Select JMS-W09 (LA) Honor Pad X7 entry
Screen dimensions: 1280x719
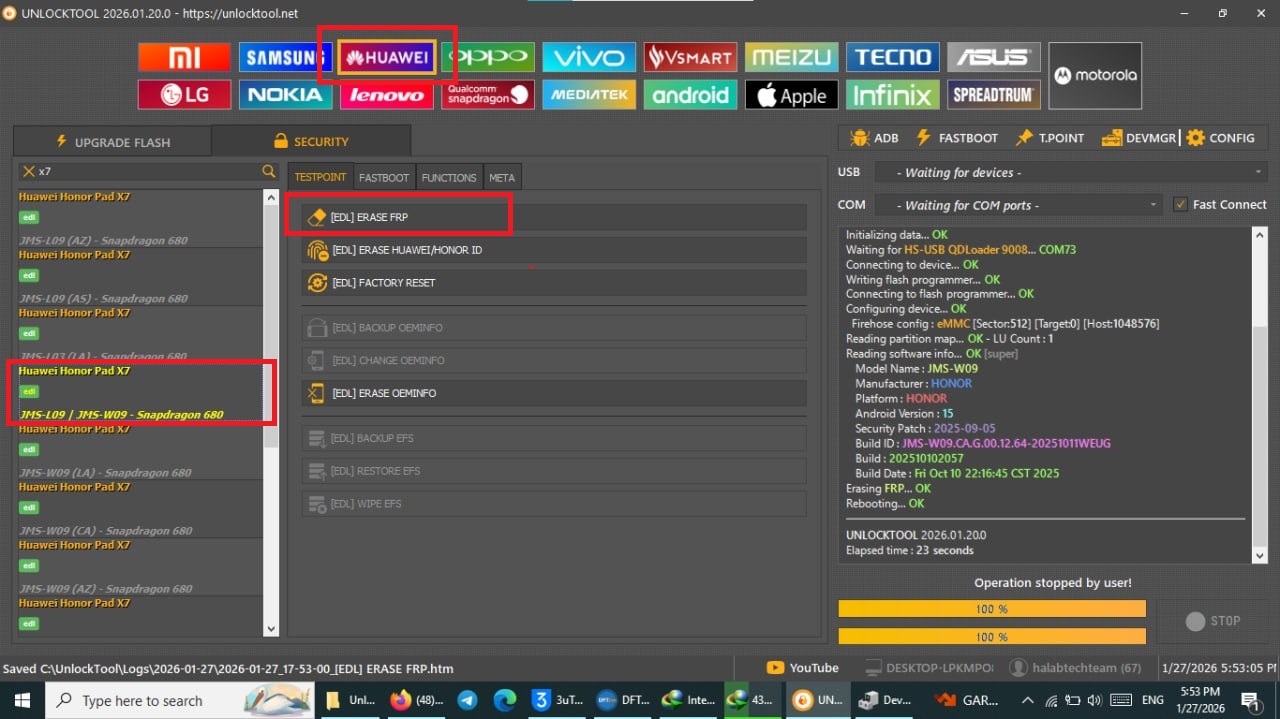click(139, 451)
